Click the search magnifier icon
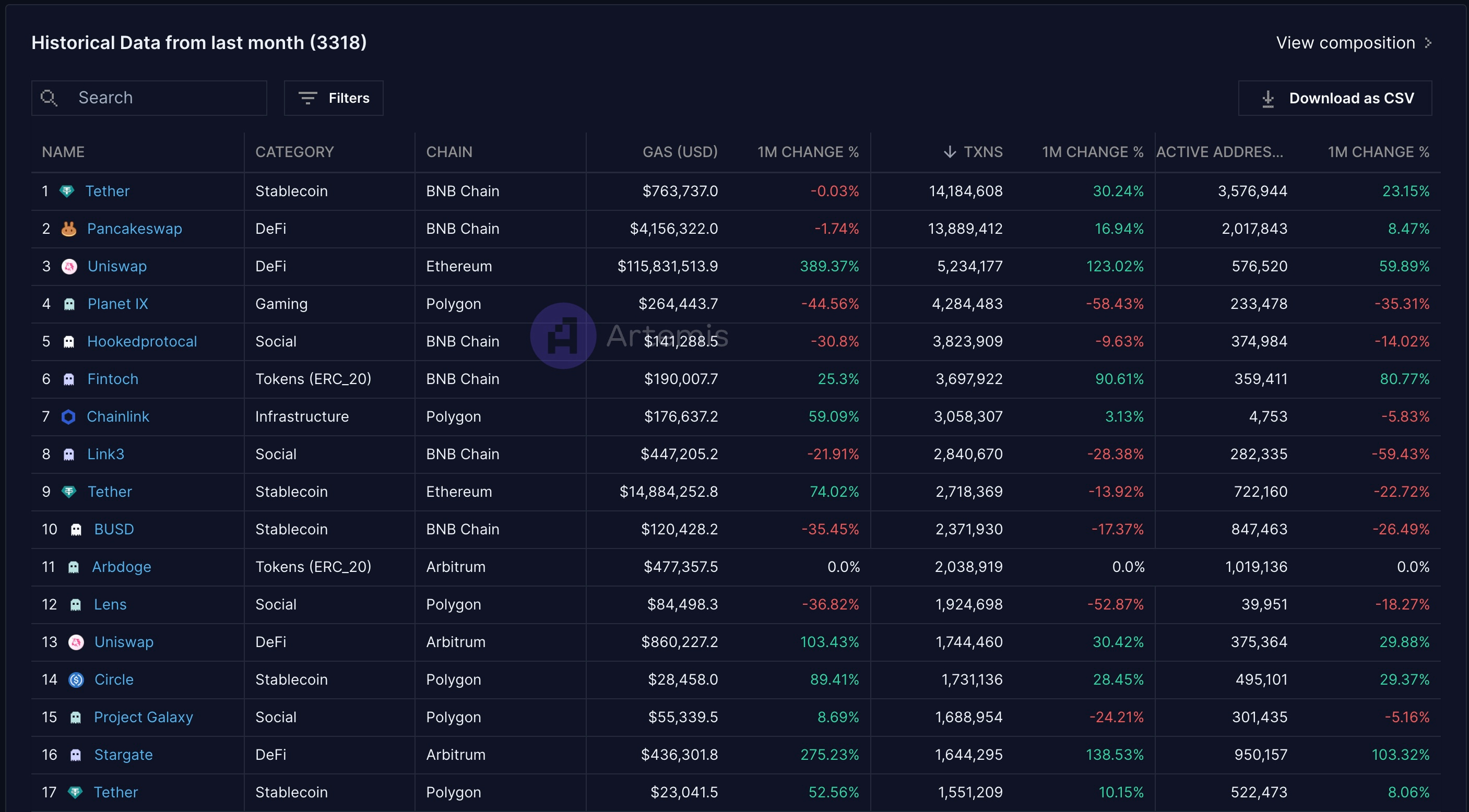 [49, 98]
